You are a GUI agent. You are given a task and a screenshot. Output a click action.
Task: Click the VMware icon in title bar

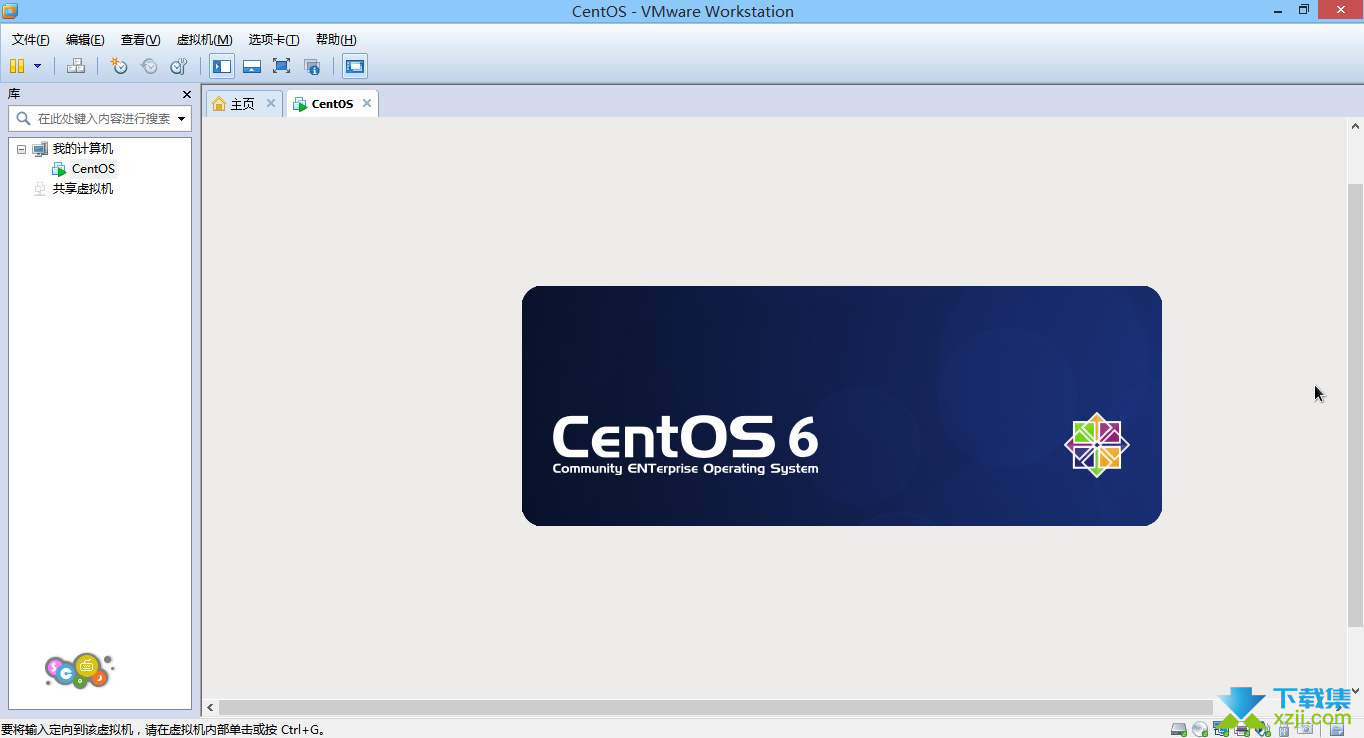[x=10, y=11]
